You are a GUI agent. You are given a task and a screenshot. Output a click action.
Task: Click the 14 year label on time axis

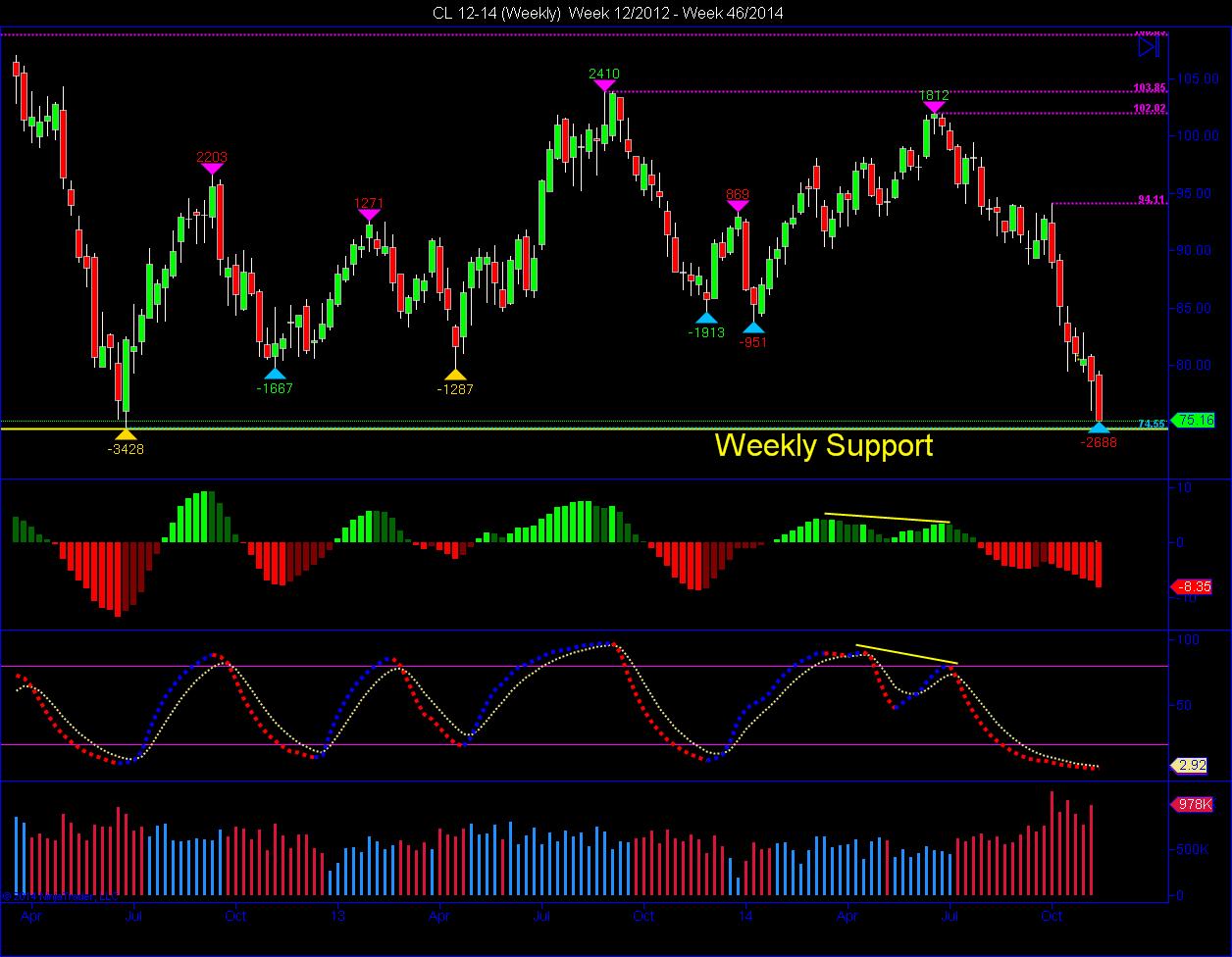[x=745, y=916]
